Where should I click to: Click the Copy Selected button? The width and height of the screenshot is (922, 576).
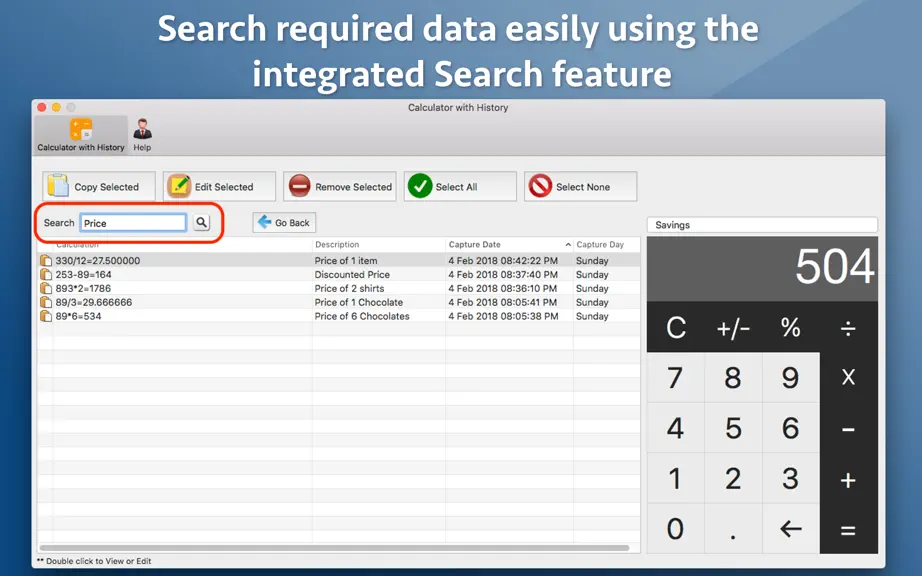tap(99, 186)
